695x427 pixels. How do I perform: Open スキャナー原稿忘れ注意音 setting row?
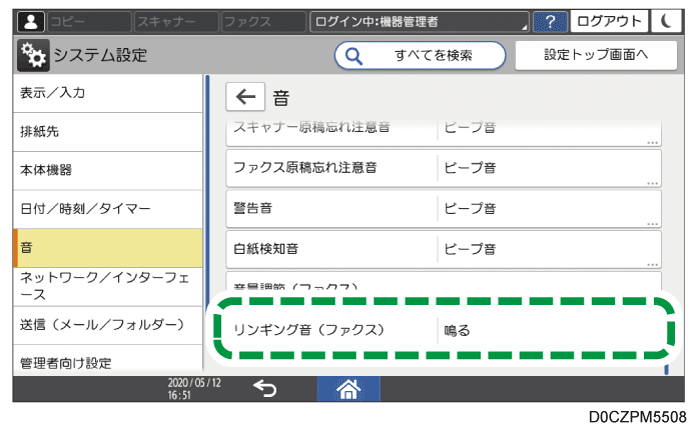click(x=444, y=132)
